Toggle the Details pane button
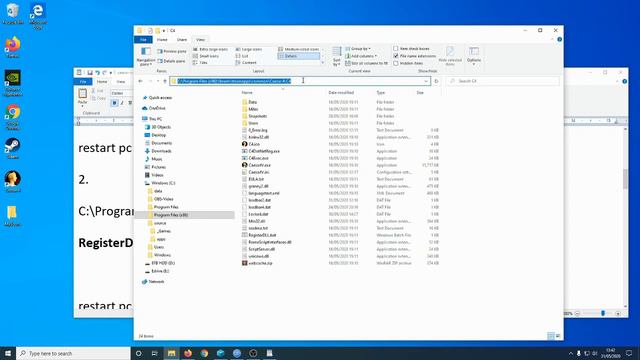Image resolution: width=640 pixels, height=360 pixels. pos(171,61)
